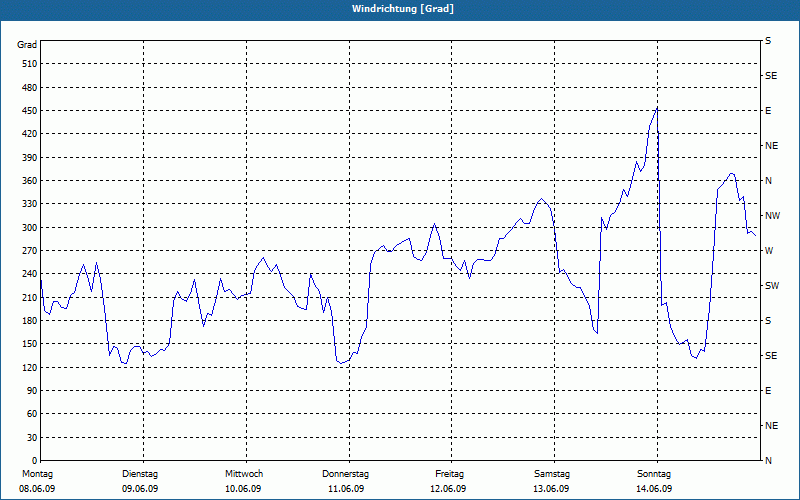
Task: Select the 30 y-axis value
Action: 32,437
